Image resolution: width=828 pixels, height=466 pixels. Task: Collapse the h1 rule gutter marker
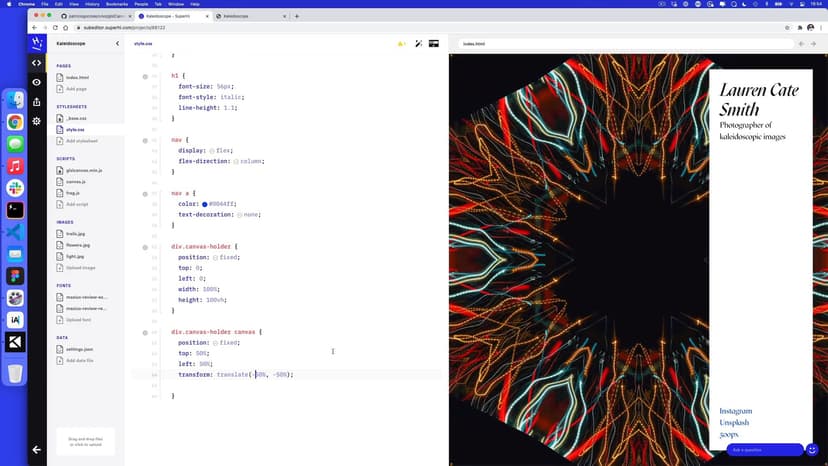[145, 76]
